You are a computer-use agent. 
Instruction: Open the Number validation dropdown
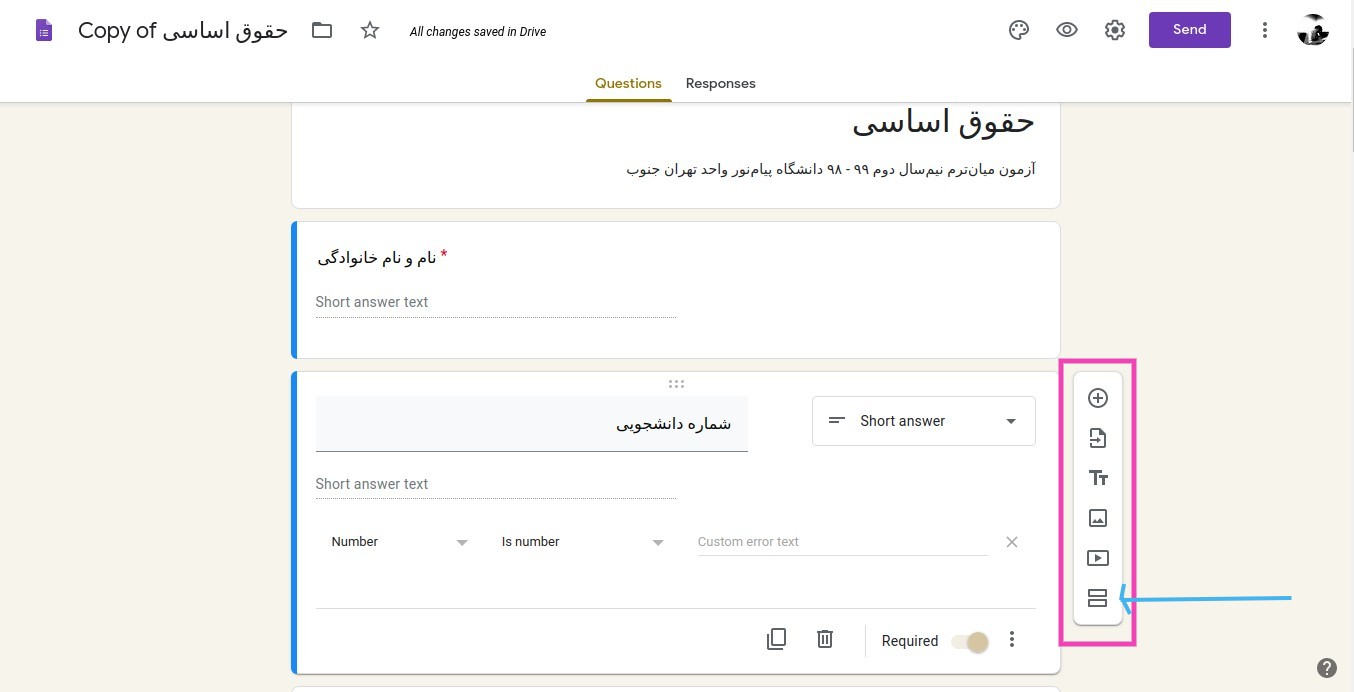pos(399,542)
